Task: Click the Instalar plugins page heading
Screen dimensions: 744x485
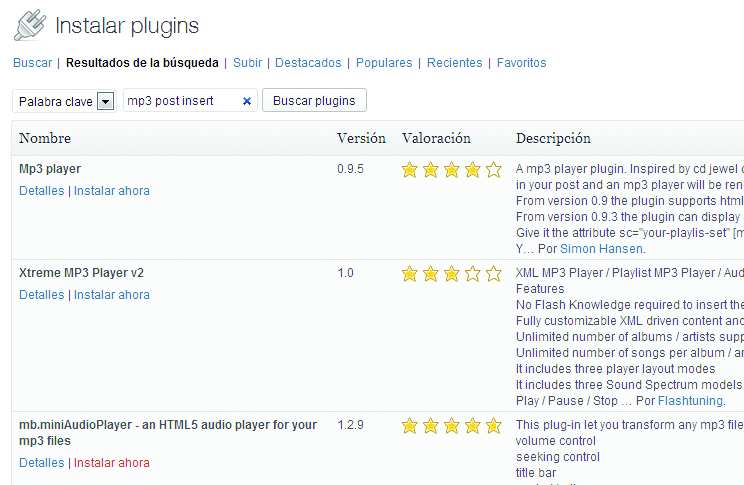Action: point(127,26)
